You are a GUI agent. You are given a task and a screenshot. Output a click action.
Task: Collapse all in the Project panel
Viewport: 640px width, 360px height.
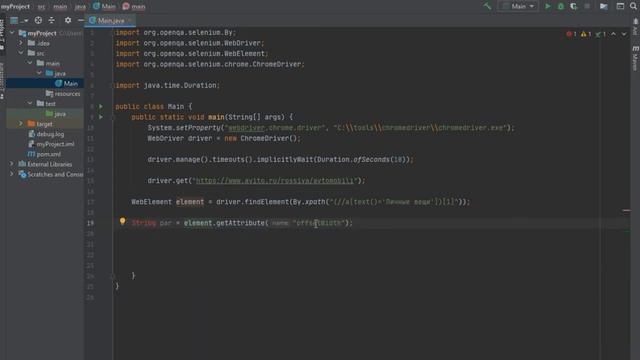click(51, 20)
